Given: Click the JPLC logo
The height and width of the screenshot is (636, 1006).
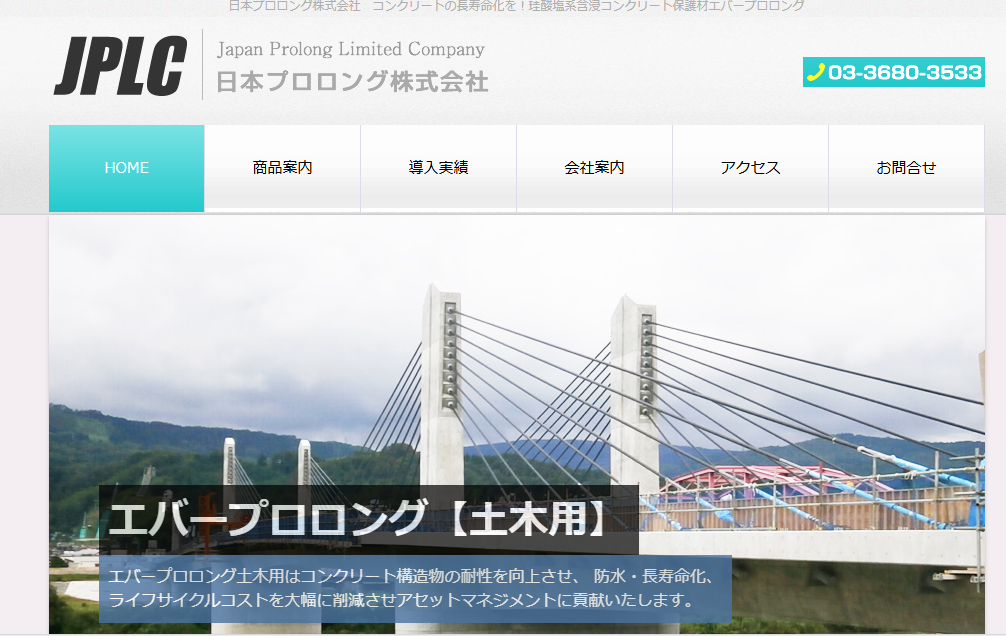Looking at the screenshot, I should [120, 66].
